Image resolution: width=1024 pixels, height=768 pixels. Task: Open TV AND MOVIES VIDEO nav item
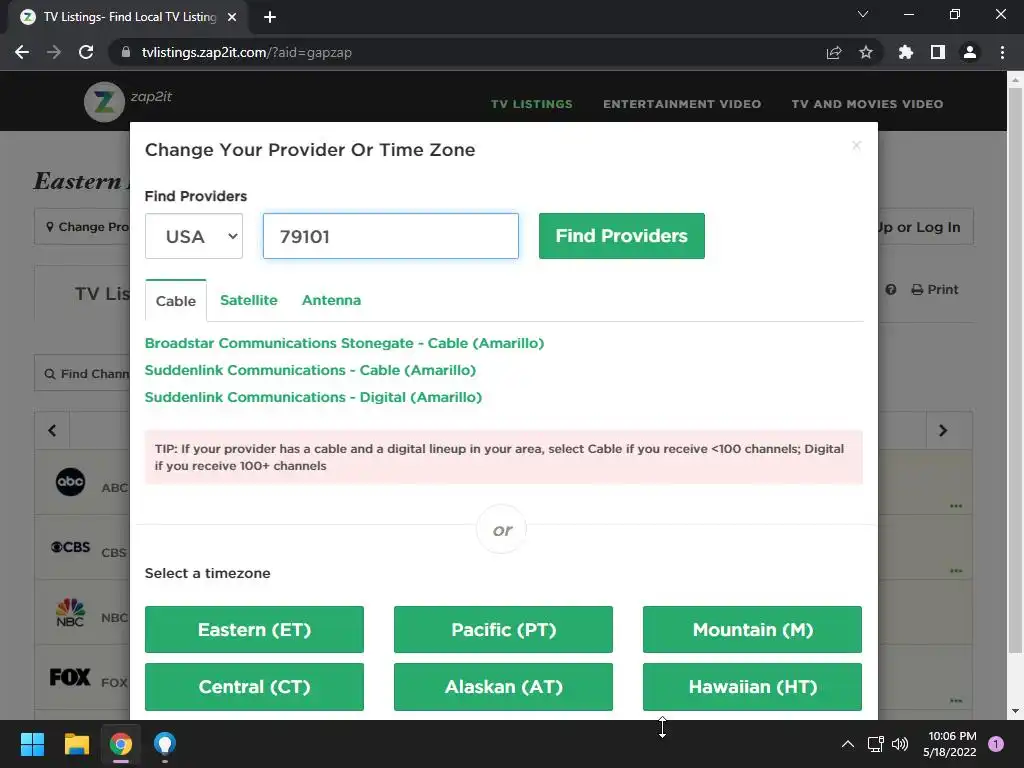pyautogui.click(x=867, y=104)
